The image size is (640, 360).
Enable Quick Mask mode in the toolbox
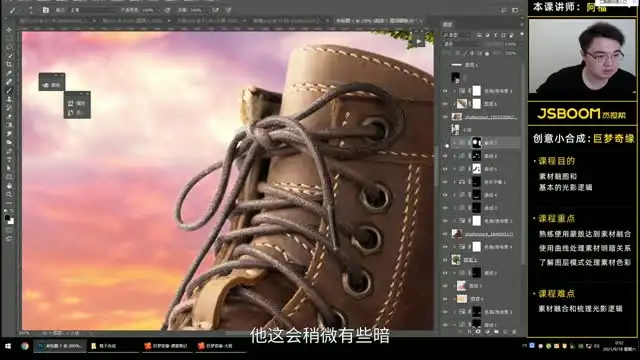9,230
